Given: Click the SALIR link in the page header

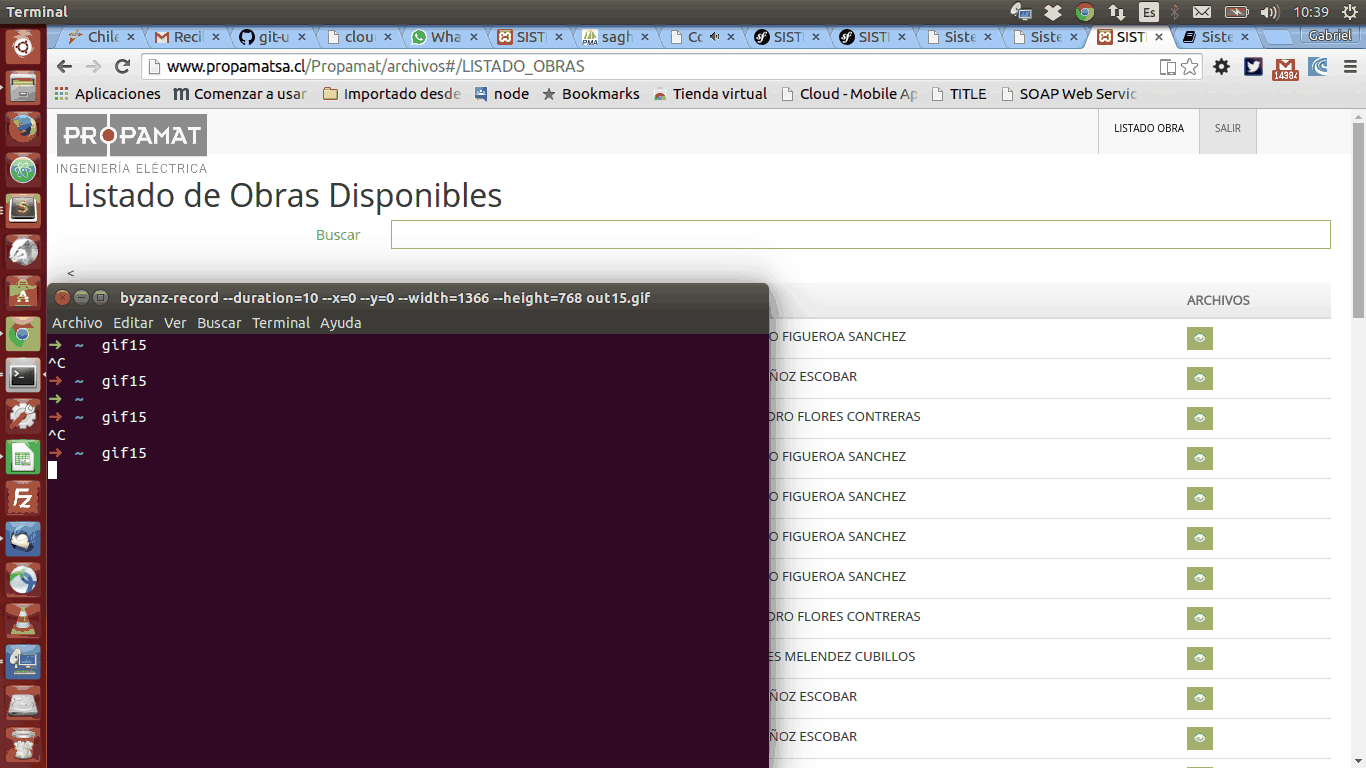Looking at the screenshot, I should 1227,129.
